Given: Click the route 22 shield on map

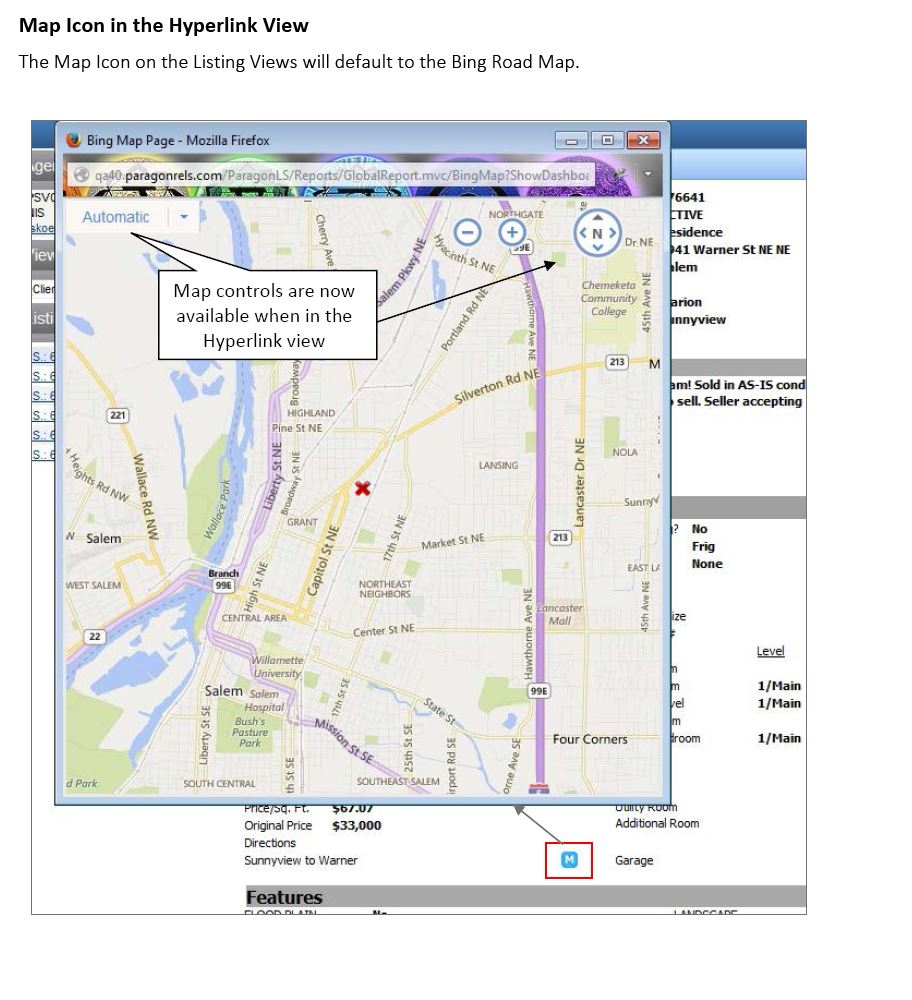Looking at the screenshot, I should (x=94, y=636).
